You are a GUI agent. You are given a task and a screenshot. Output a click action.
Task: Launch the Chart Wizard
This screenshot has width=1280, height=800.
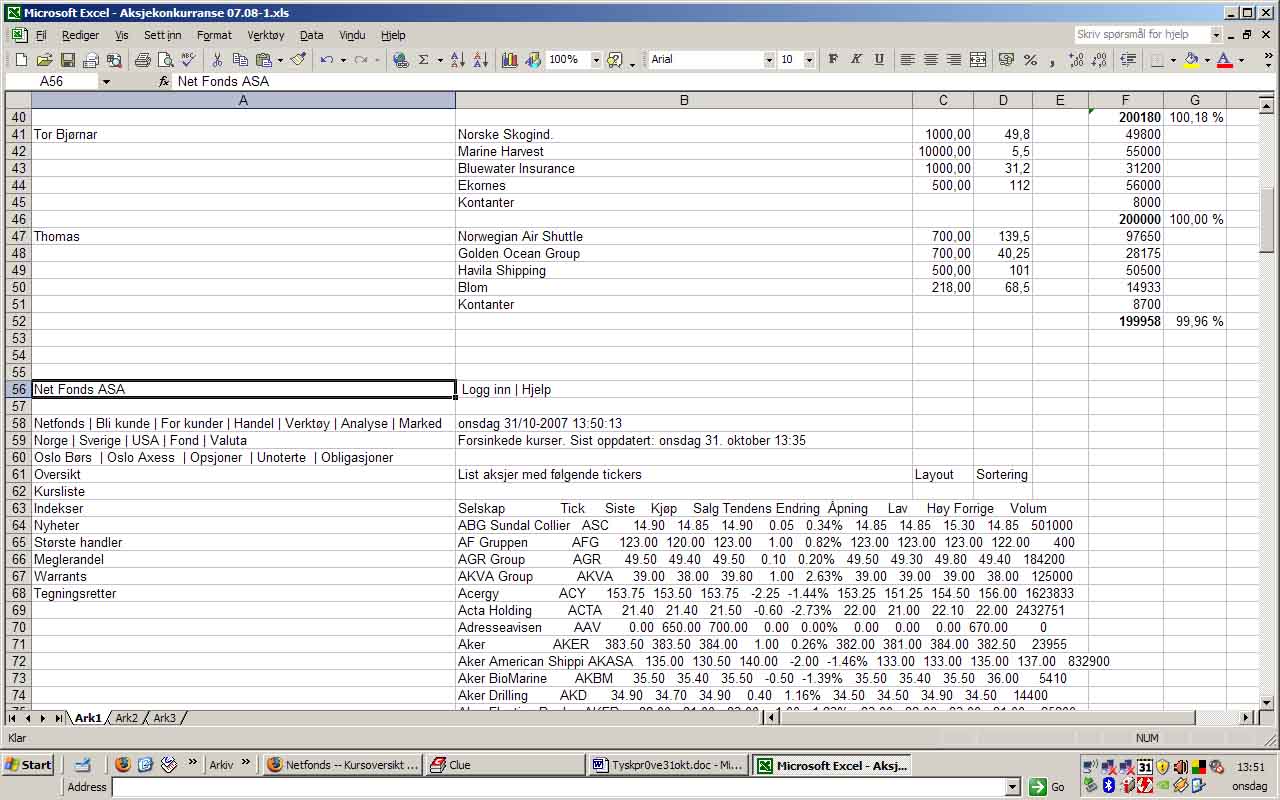click(510, 60)
